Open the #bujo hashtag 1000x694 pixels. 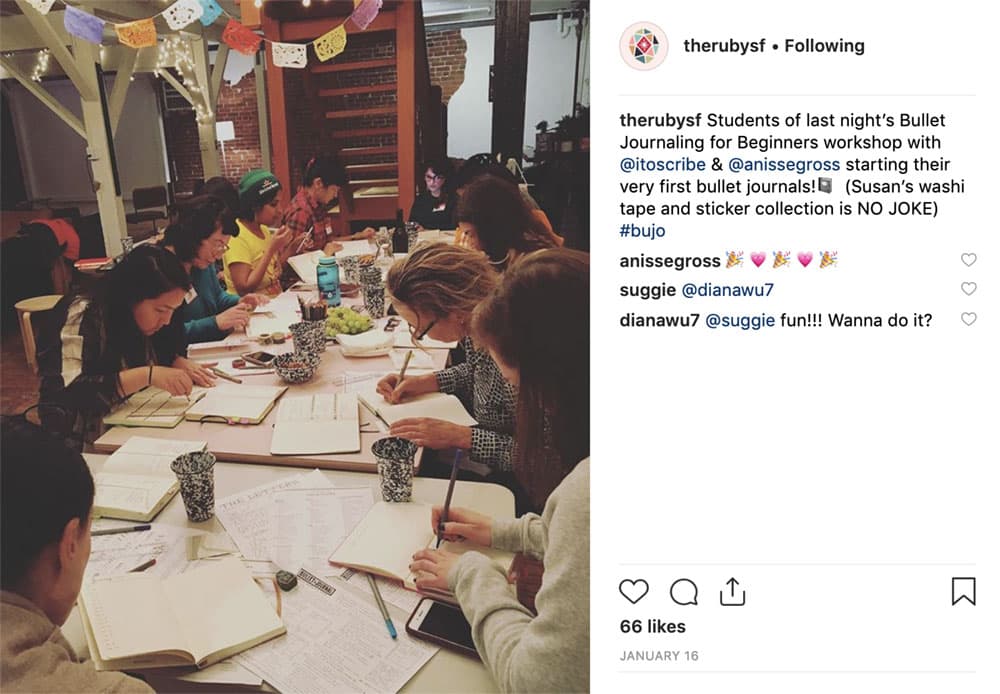[642, 230]
